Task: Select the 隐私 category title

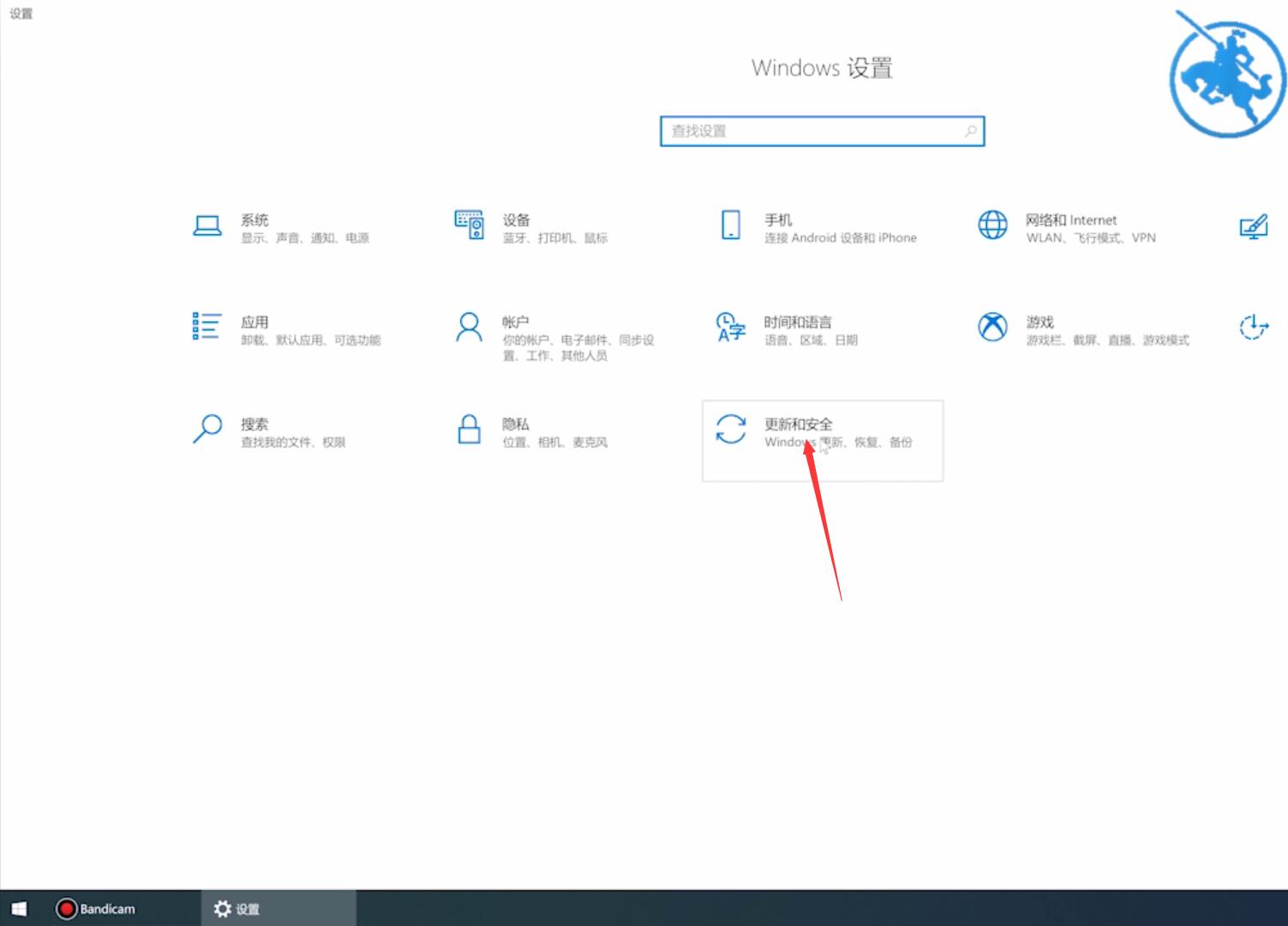Action: click(515, 424)
